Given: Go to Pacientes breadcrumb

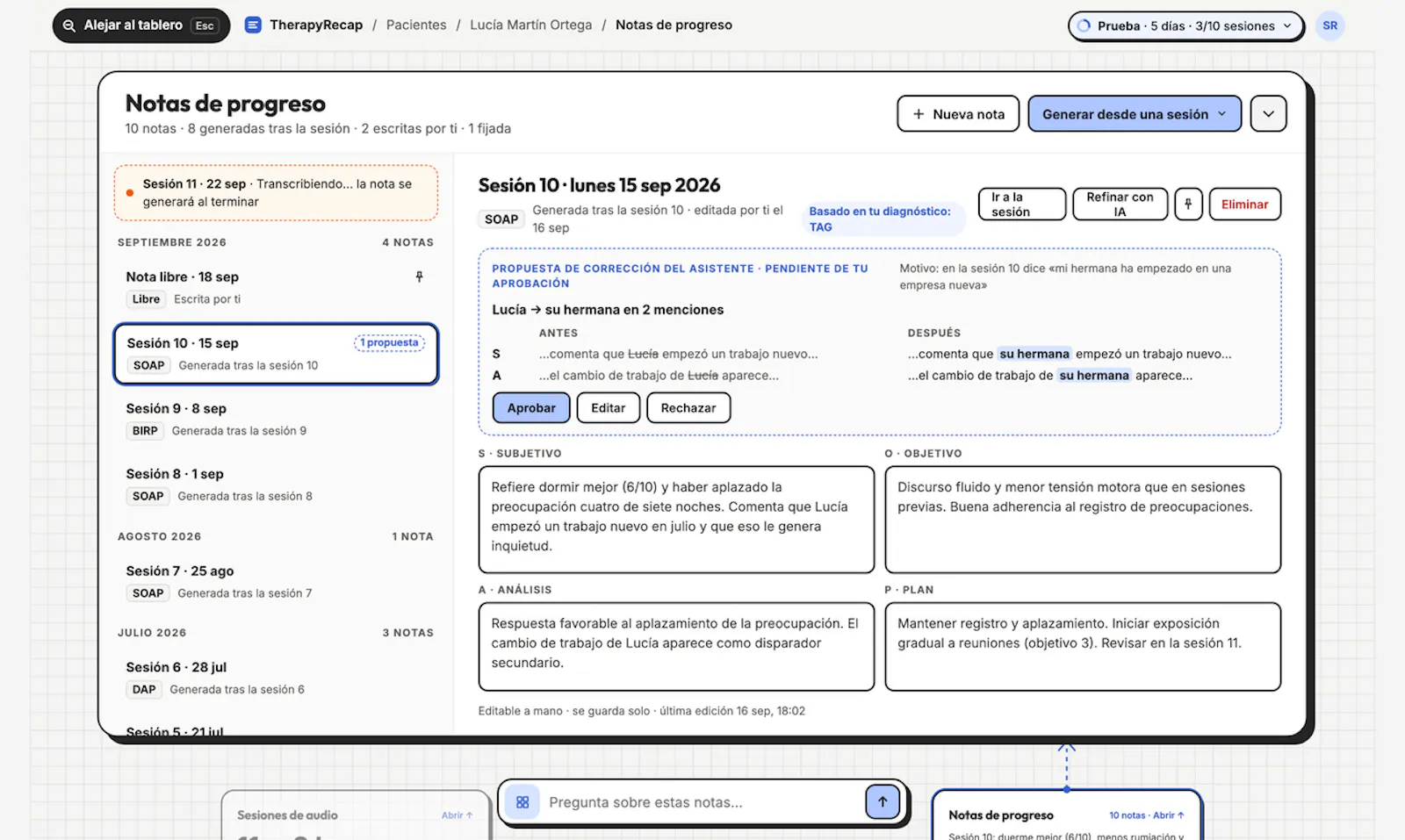Looking at the screenshot, I should click(x=416, y=25).
